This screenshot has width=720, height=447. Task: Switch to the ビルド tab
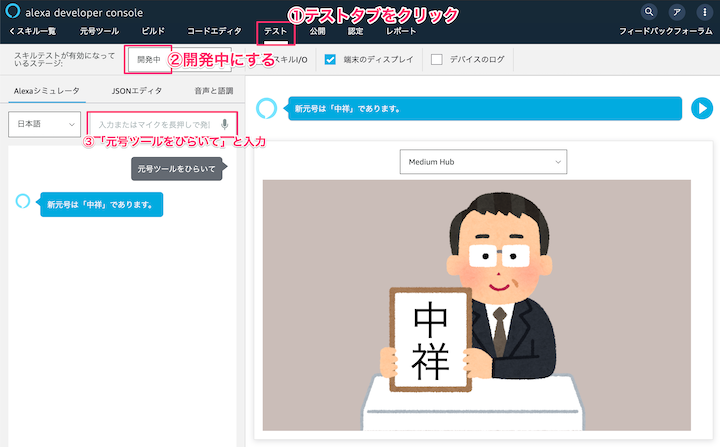point(153,31)
